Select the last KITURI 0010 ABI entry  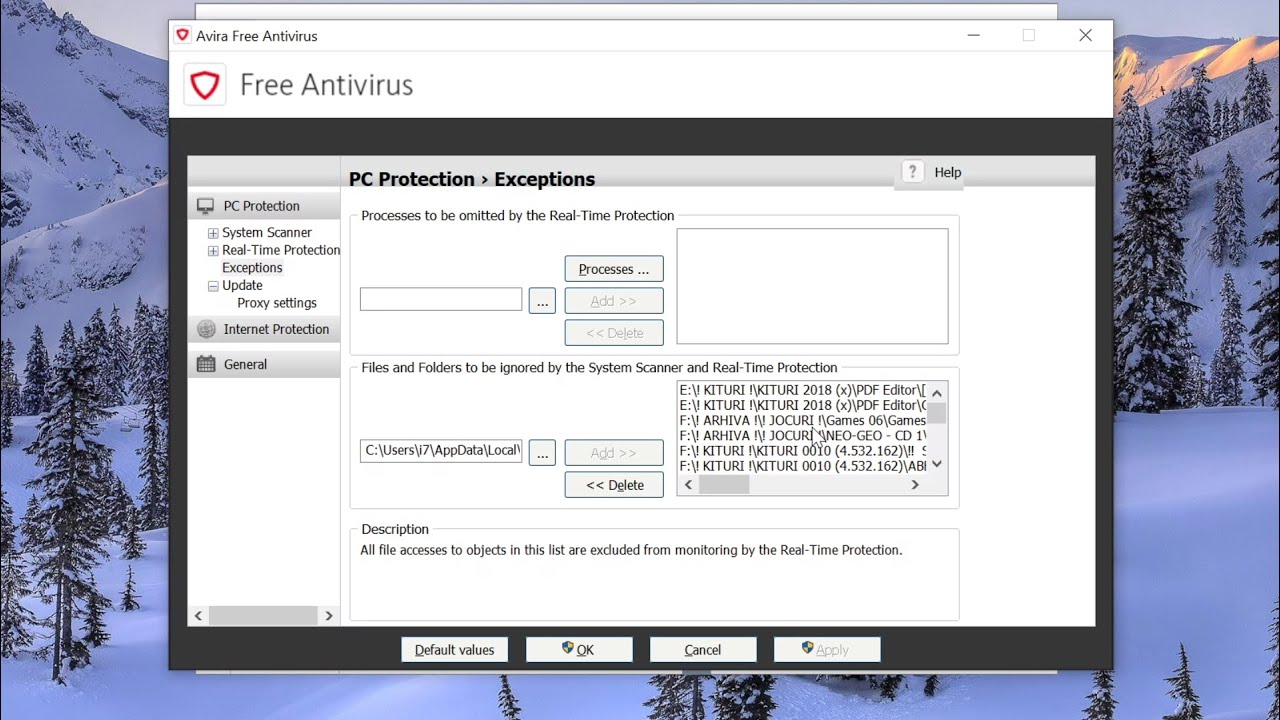[x=802, y=466]
